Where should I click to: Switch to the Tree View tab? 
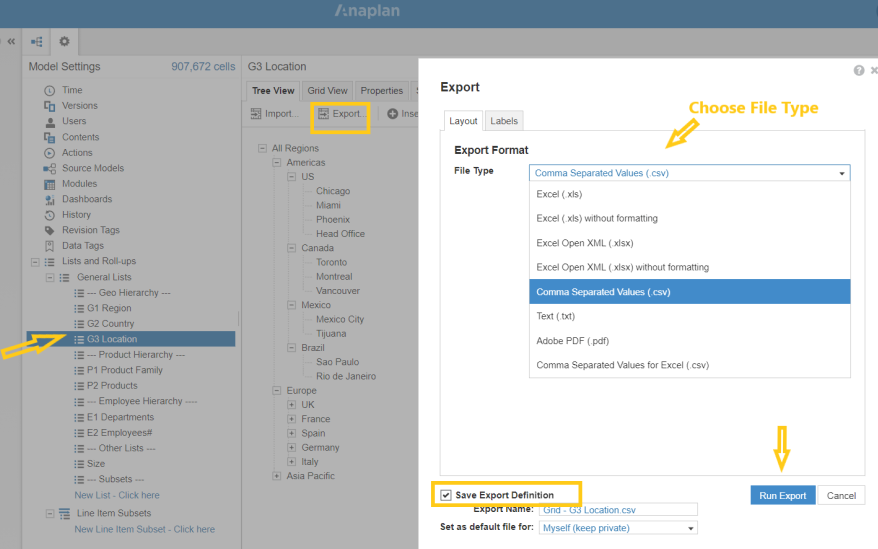273,91
